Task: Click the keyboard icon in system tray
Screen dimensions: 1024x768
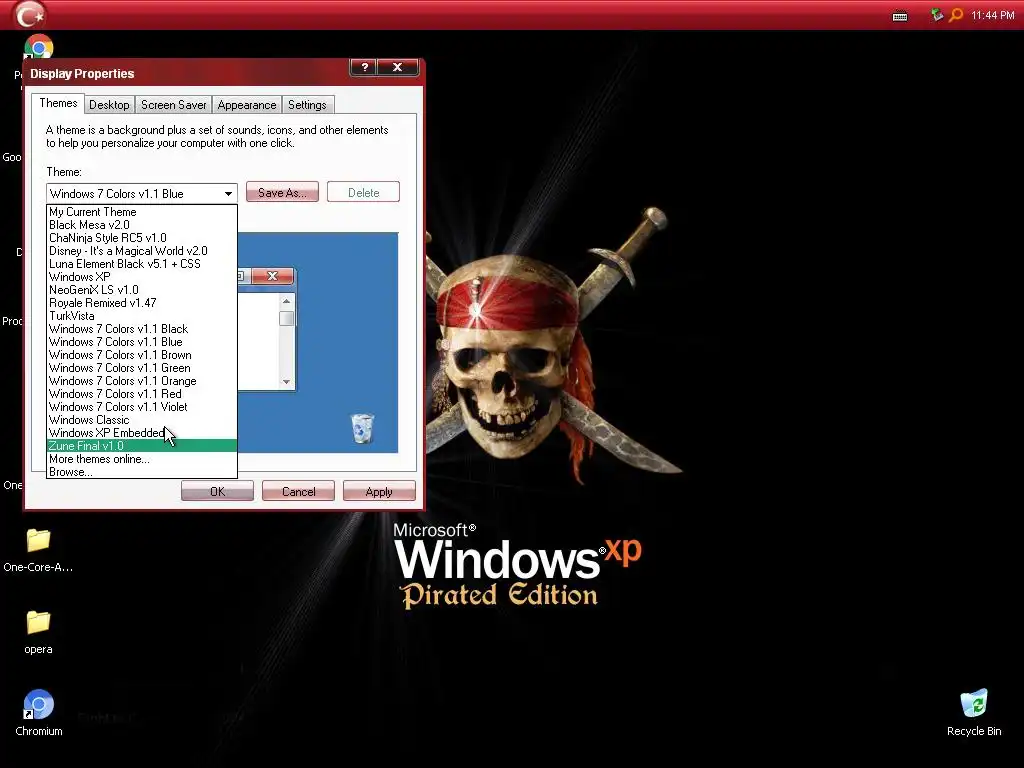Action: pyautogui.click(x=900, y=16)
